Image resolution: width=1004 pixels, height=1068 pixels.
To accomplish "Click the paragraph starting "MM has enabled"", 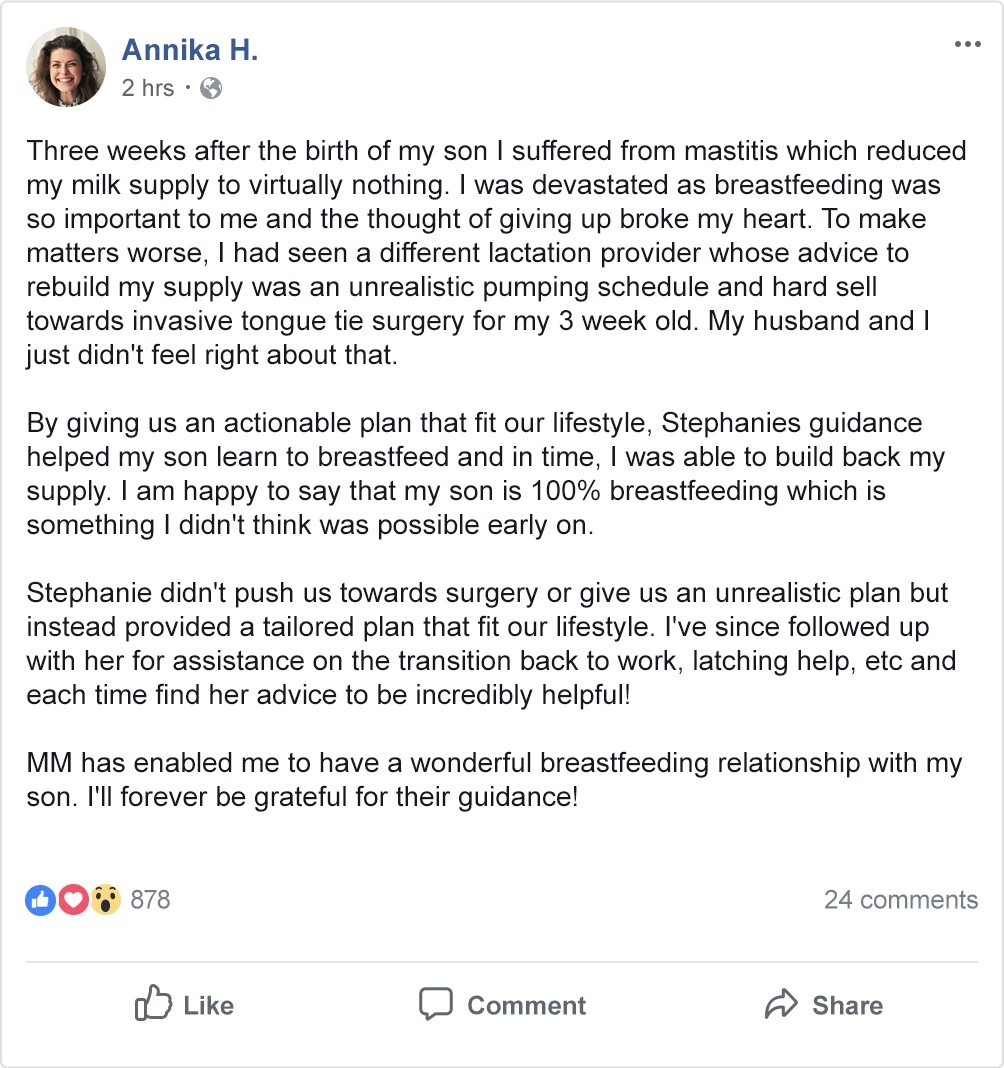I will [x=494, y=781].
